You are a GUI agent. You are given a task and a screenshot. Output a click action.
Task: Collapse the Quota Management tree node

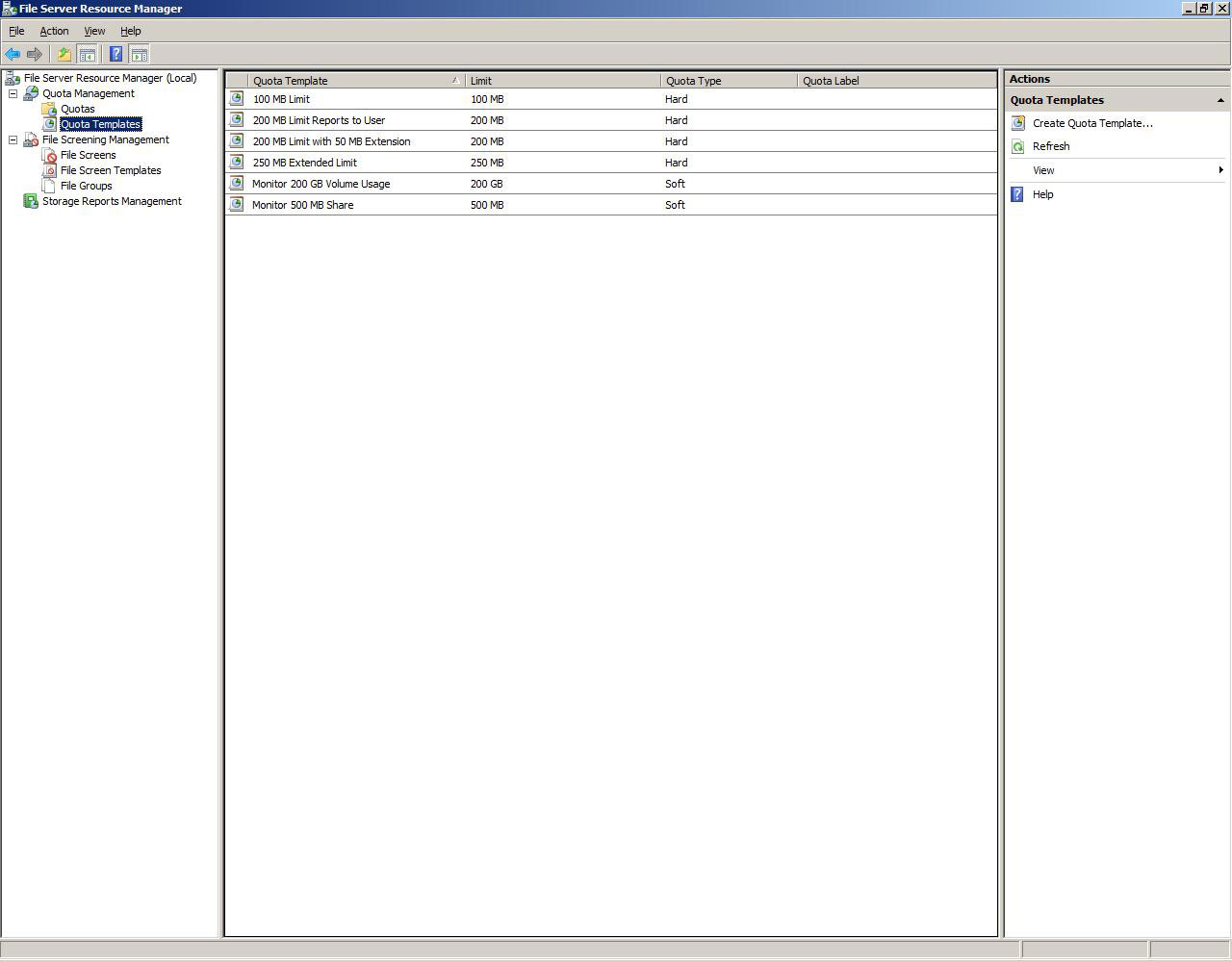point(13,93)
